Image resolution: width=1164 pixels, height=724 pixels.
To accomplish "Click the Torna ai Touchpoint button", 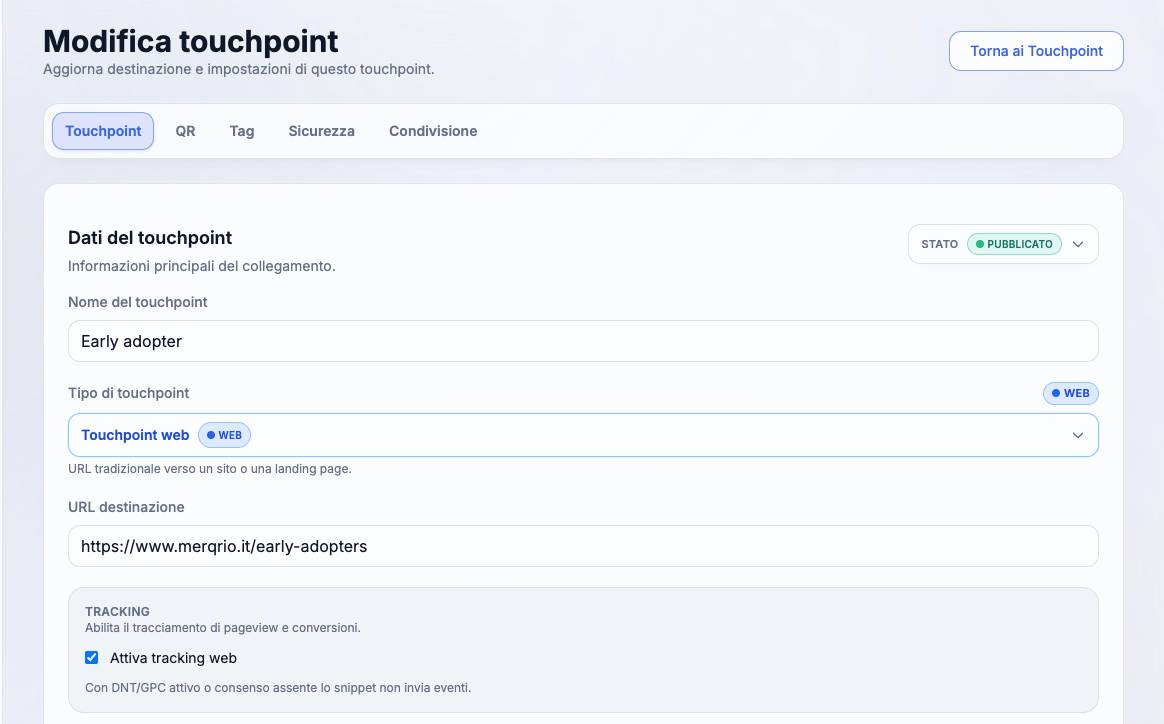I will pos(1036,51).
